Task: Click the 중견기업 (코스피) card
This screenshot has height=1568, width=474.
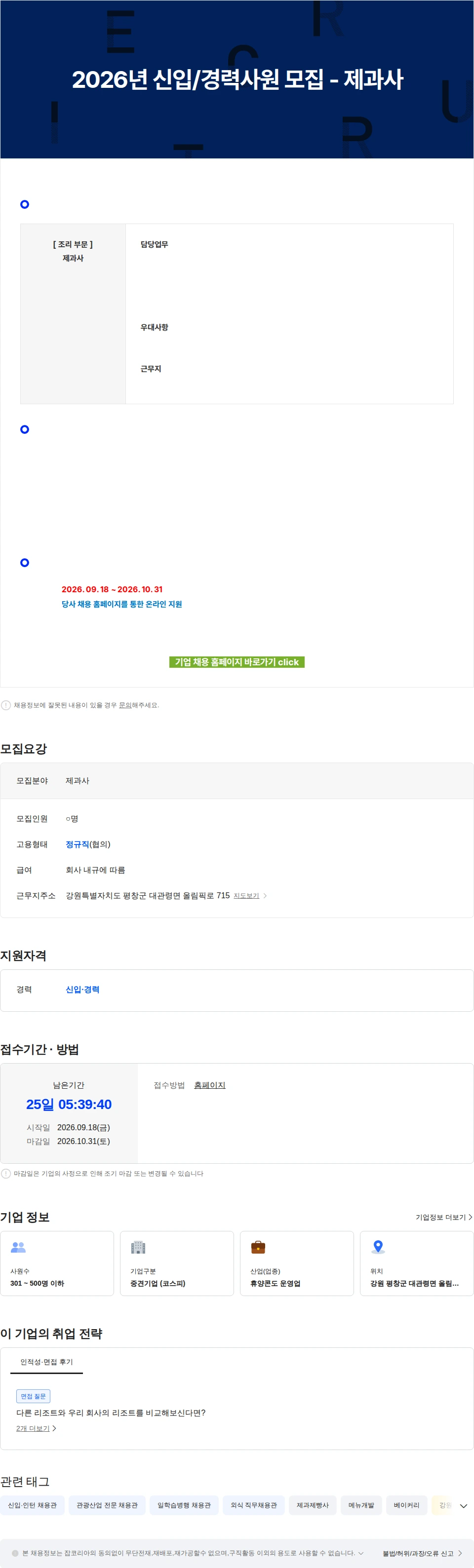Action: (x=177, y=1263)
